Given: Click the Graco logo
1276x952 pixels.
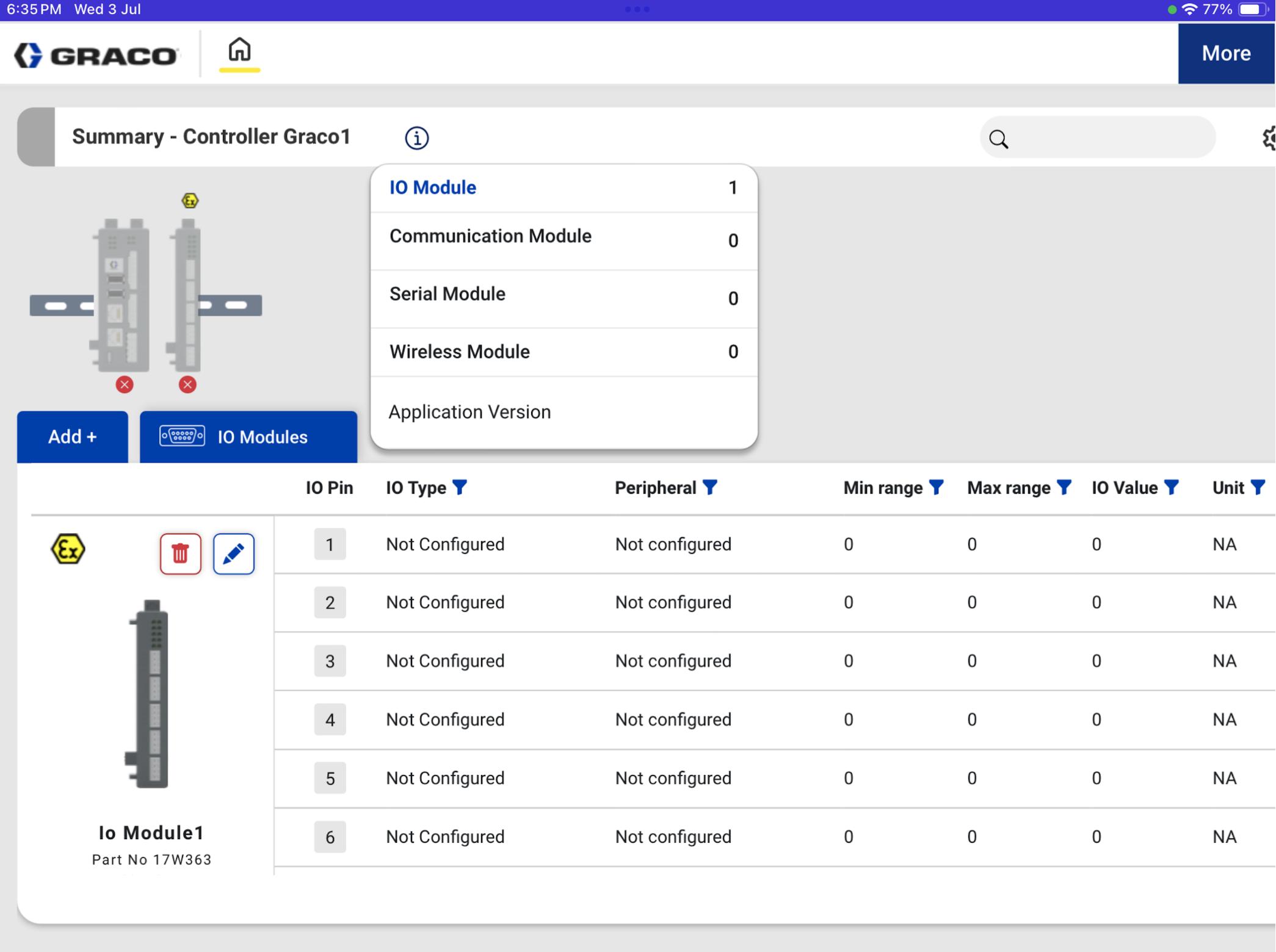Looking at the screenshot, I should [96, 56].
